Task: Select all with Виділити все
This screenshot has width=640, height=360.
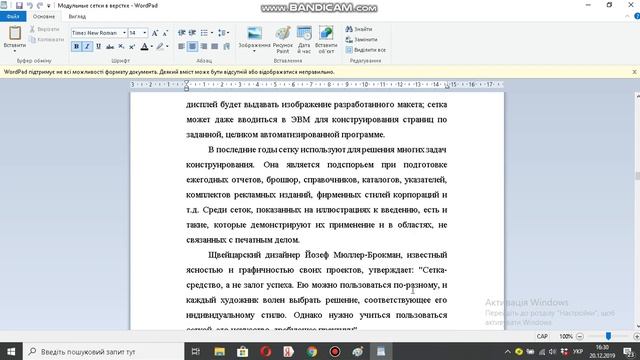Action: (365, 50)
